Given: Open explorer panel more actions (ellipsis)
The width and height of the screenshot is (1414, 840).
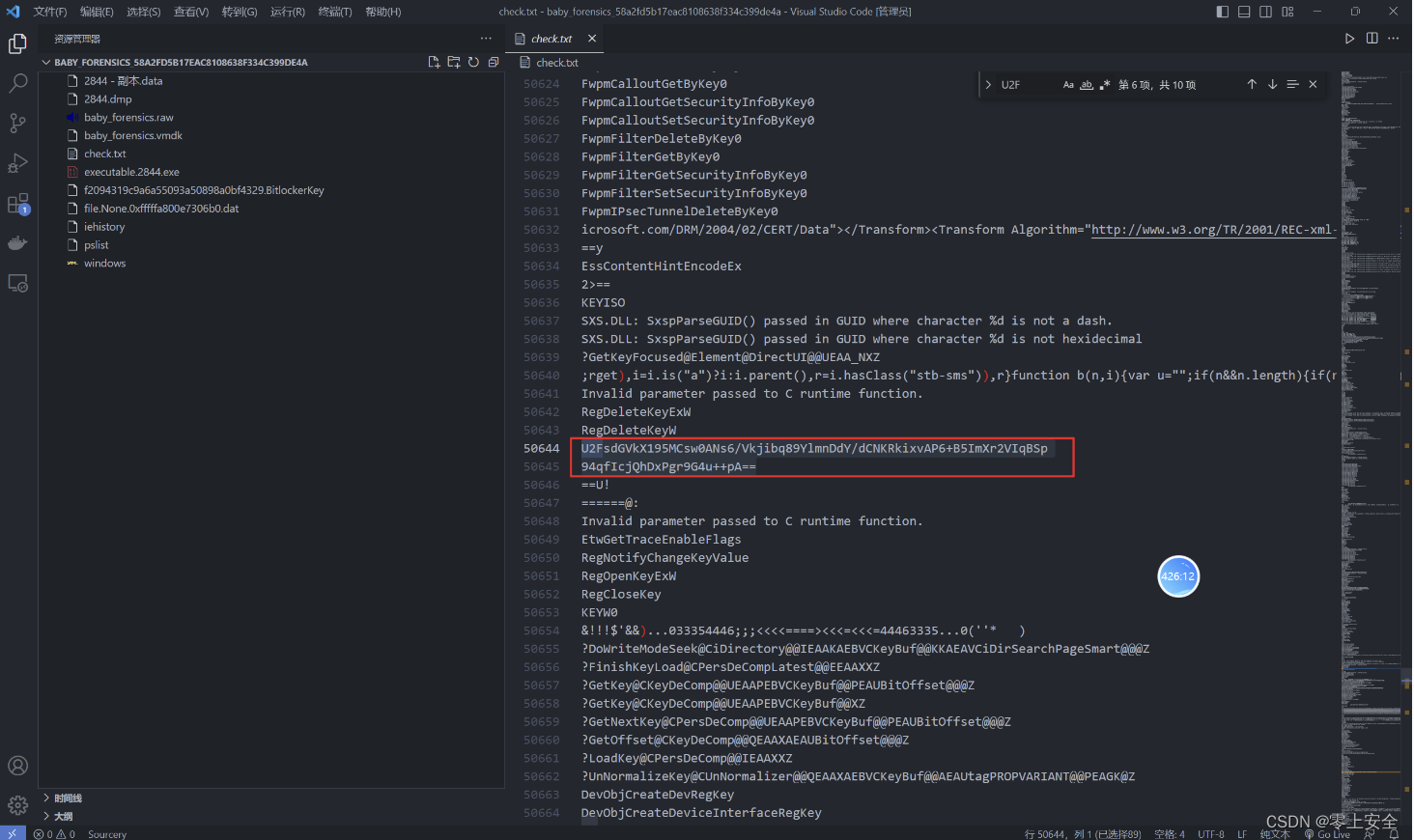Looking at the screenshot, I should coord(486,39).
